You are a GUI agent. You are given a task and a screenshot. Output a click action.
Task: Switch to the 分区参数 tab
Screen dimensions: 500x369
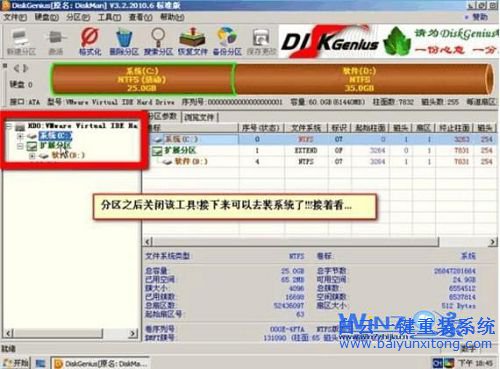163,116
